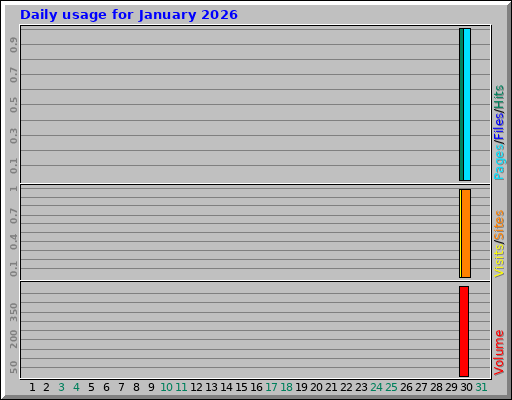Click day 1 on the x-axis
Viewport: 512px width, 400px height.
tap(32, 387)
